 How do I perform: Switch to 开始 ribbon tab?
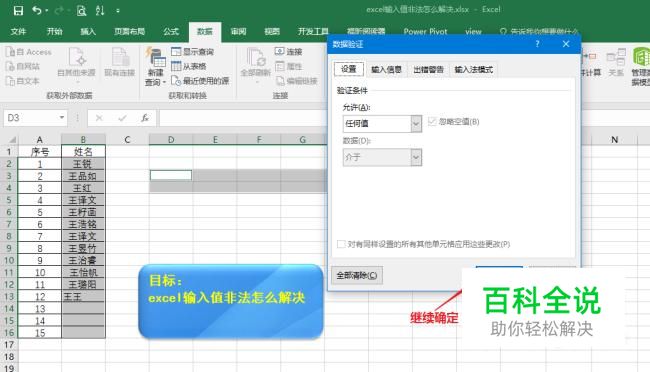coord(54,32)
